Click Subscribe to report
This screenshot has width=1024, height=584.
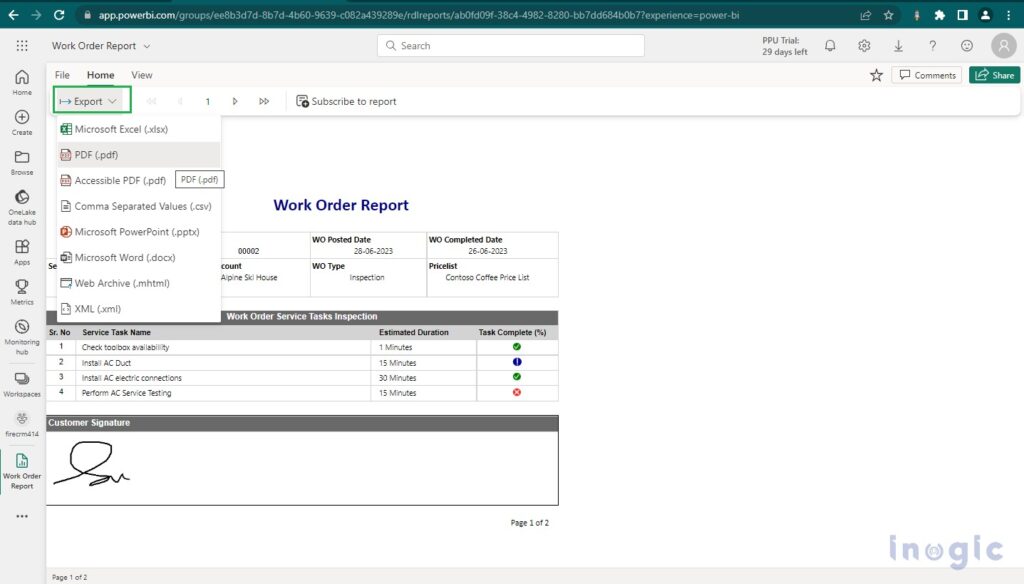(x=346, y=101)
